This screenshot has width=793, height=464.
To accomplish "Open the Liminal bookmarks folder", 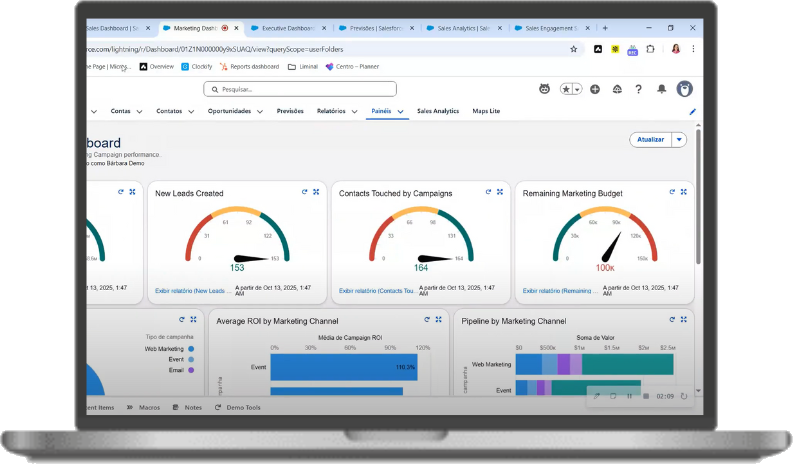I will pyautogui.click(x=303, y=67).
